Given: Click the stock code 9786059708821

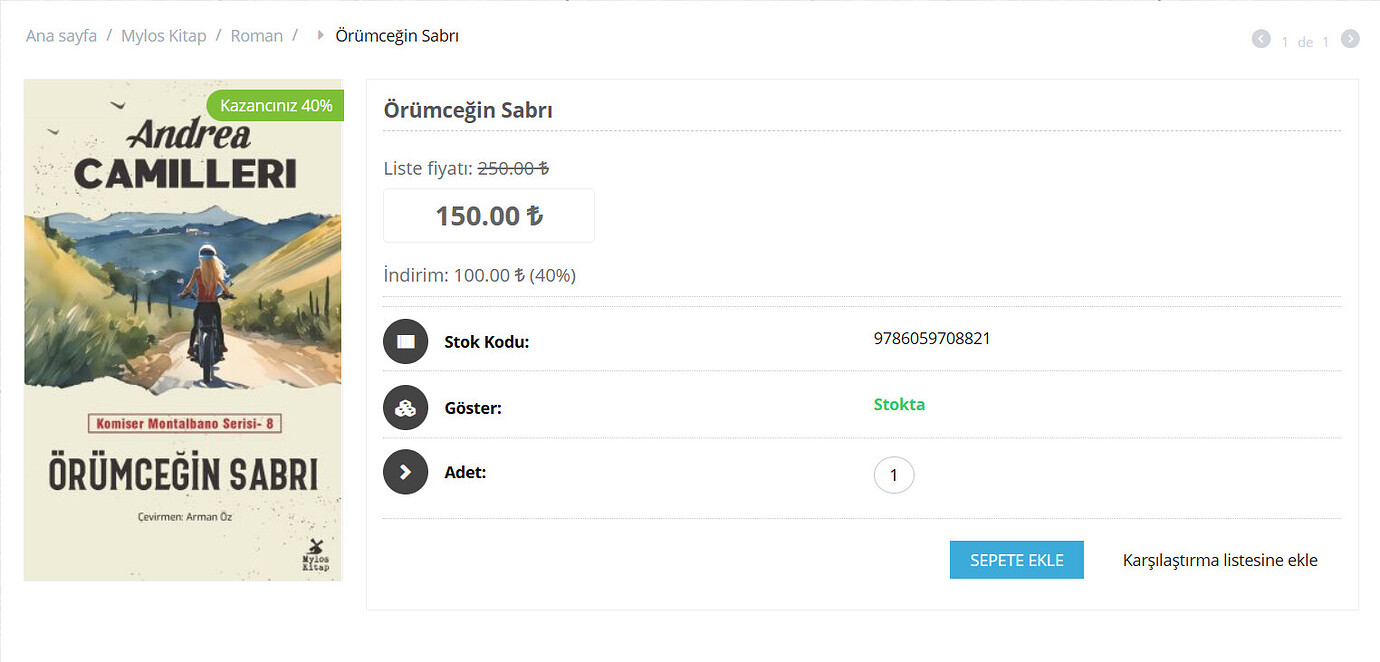Looking at the screenshot, I should [932, 338].
